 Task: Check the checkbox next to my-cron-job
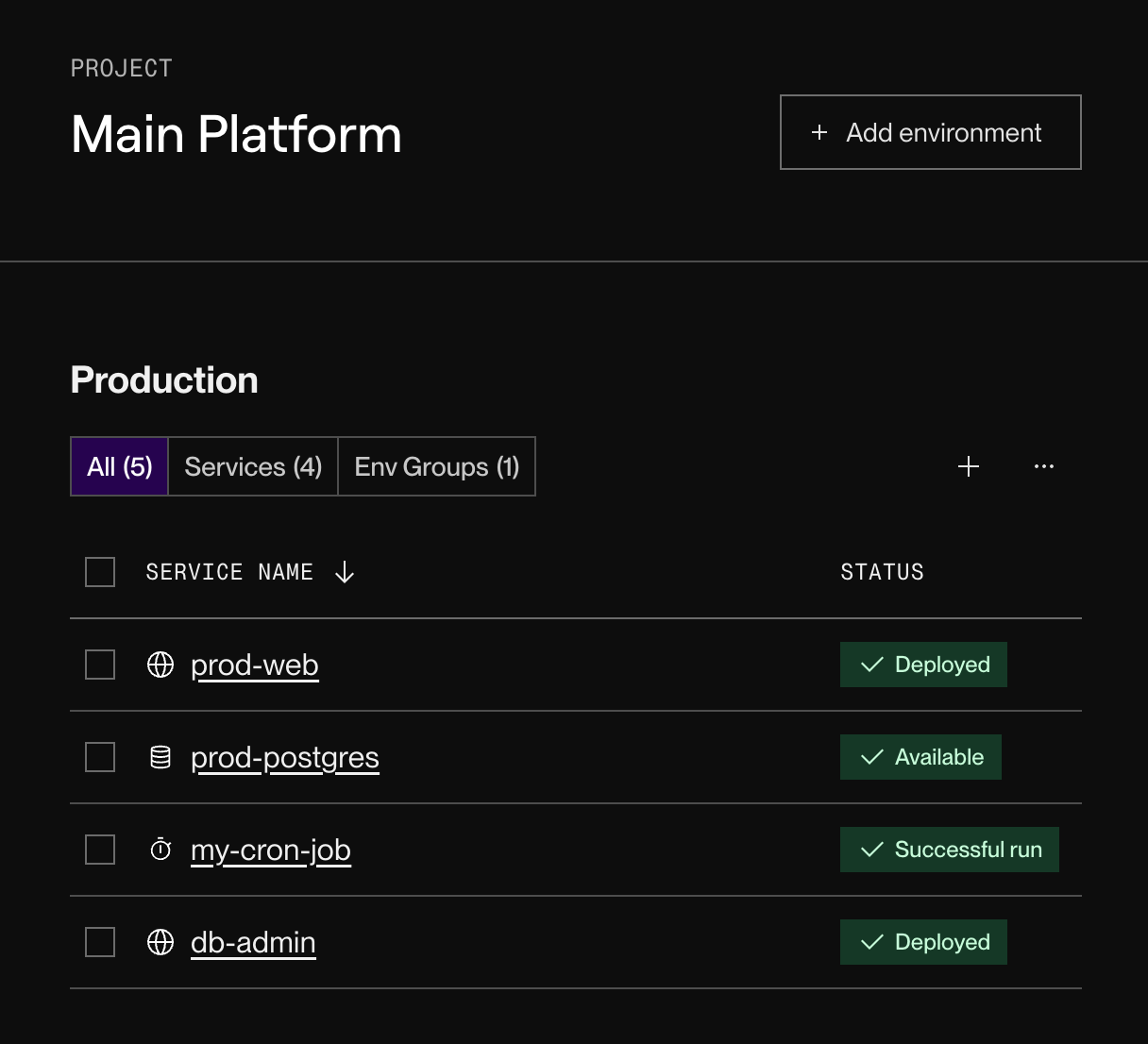99,850
